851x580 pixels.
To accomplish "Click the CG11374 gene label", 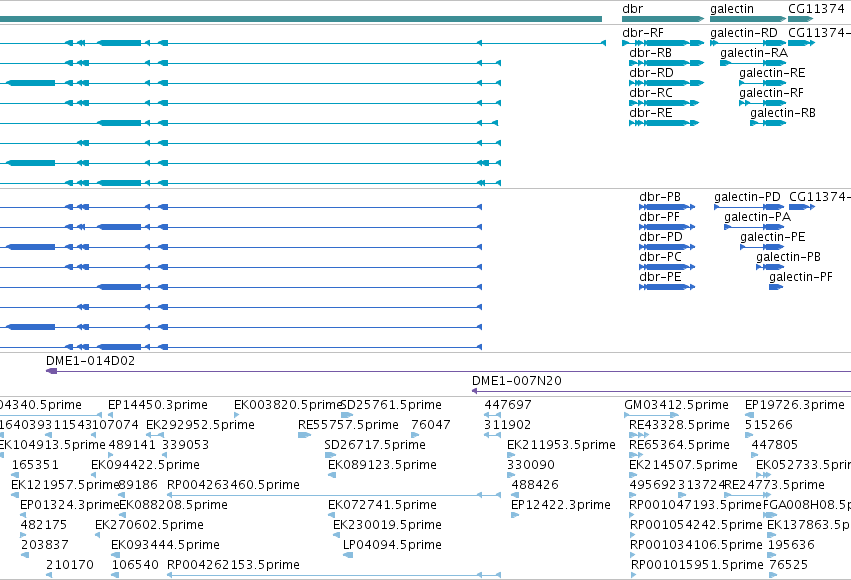I will [816, 9].
